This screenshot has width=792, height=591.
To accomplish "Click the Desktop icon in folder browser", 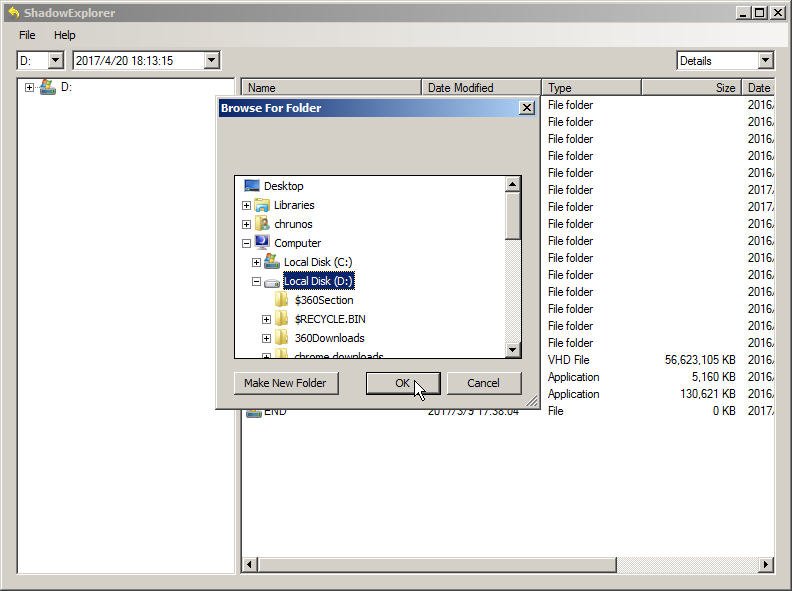I will tap(252, 186).
